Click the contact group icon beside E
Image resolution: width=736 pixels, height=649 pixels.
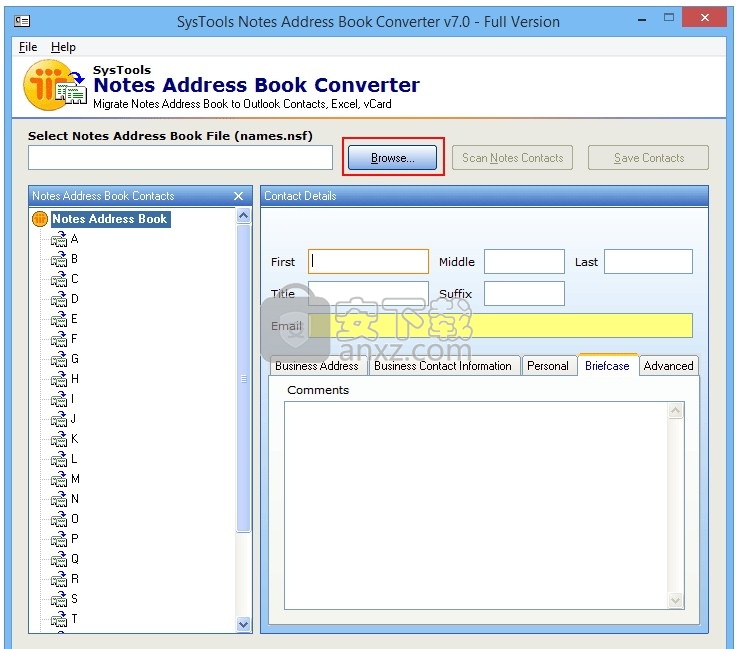pyautogui.click(x=59, y=319)
